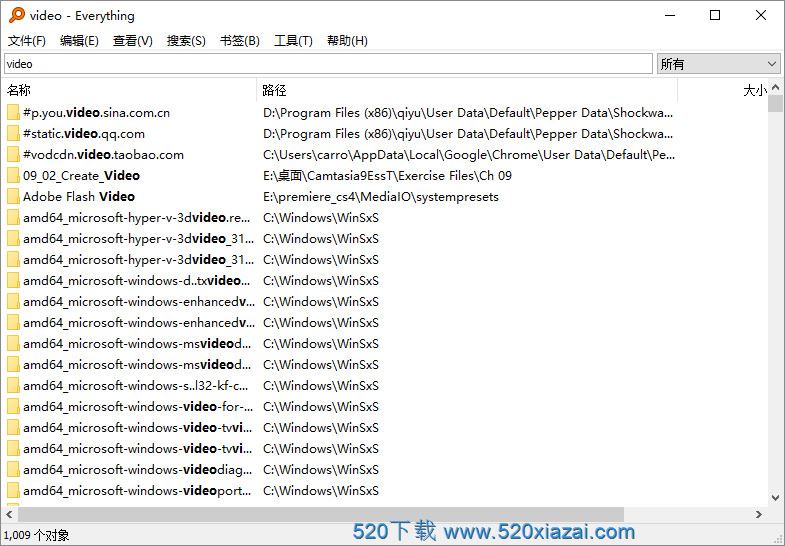The height and width of the screenshot is (546, 785).
Task: Click the vertical scrollbar down arrow
Action: tap(775, 497)
